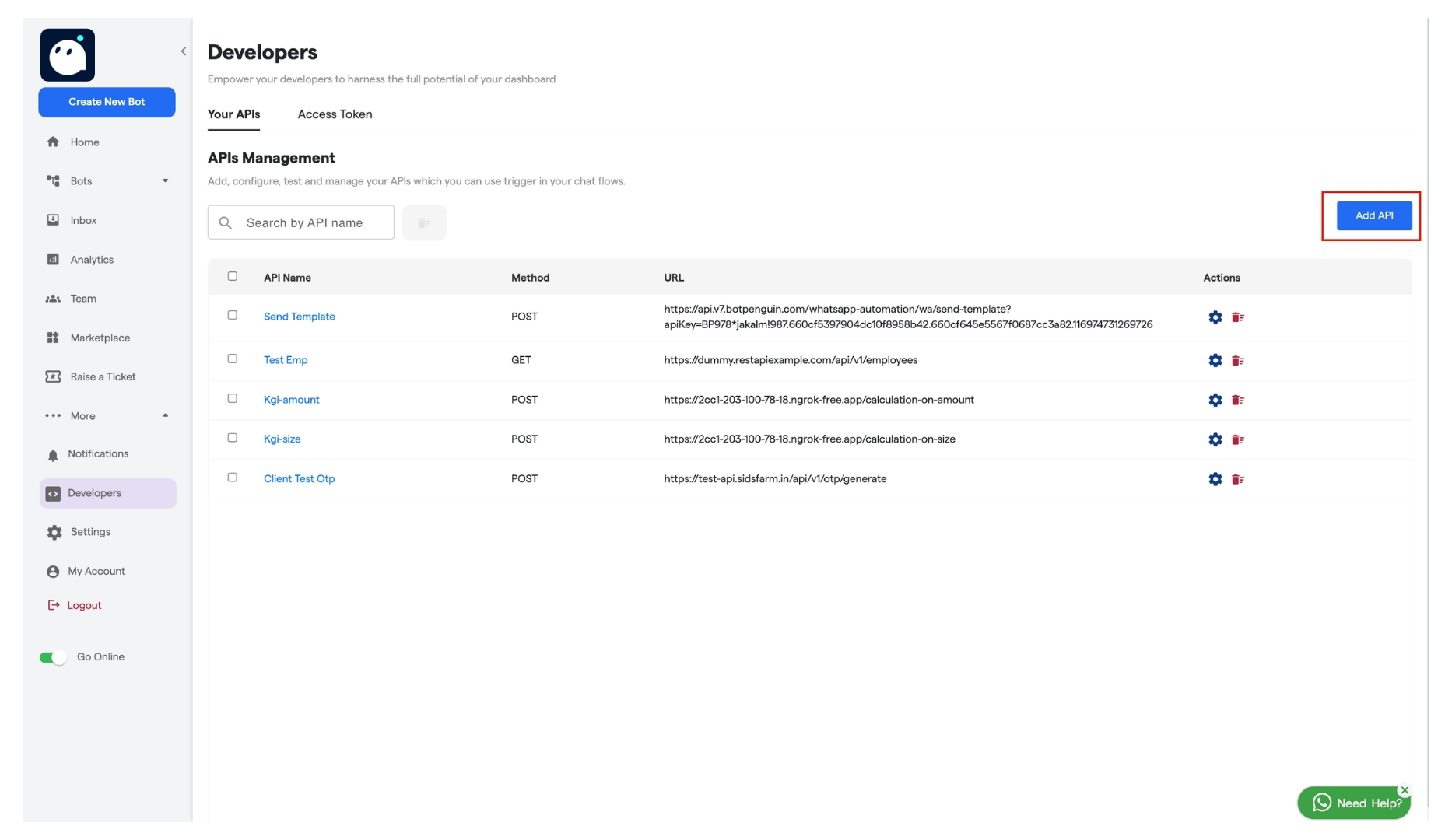
Task: Expand the Bots dropdown
Action: pyautogui.click(x=166, y=180)
